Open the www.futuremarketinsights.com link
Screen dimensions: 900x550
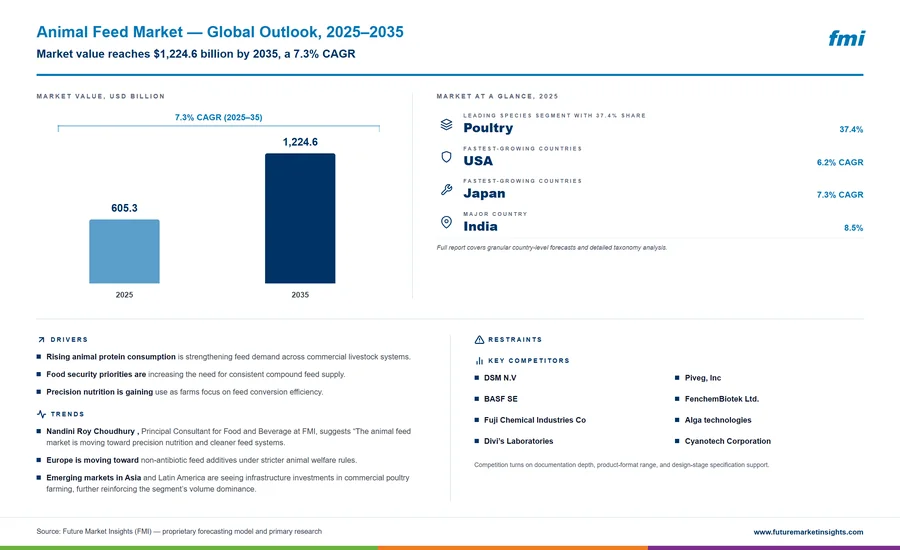click(x=808, y=532)
